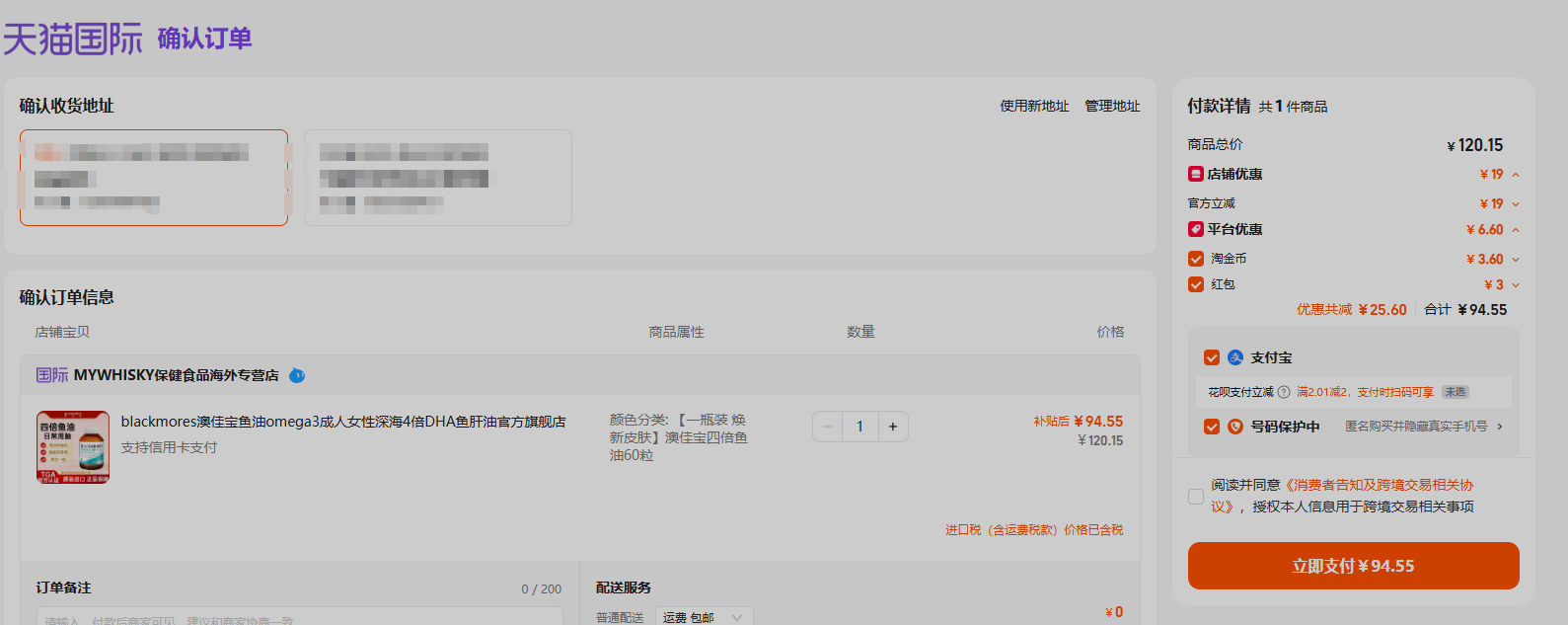Viewport: 1568px width, 625px height.
Task: Click the number protection shield icon
Action: pyautogui.click(x=1235, y=427)
